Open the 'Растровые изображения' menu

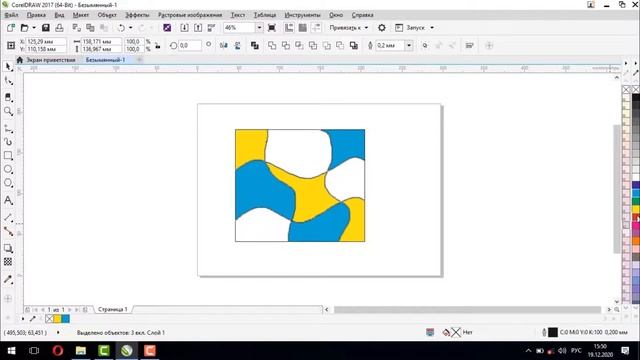[x=190, y=15]
